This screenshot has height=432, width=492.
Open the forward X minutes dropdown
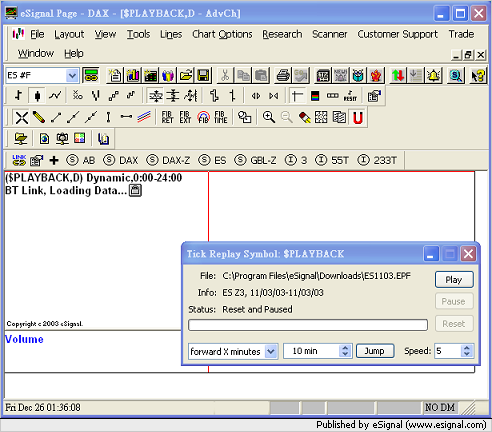[271, 351]
